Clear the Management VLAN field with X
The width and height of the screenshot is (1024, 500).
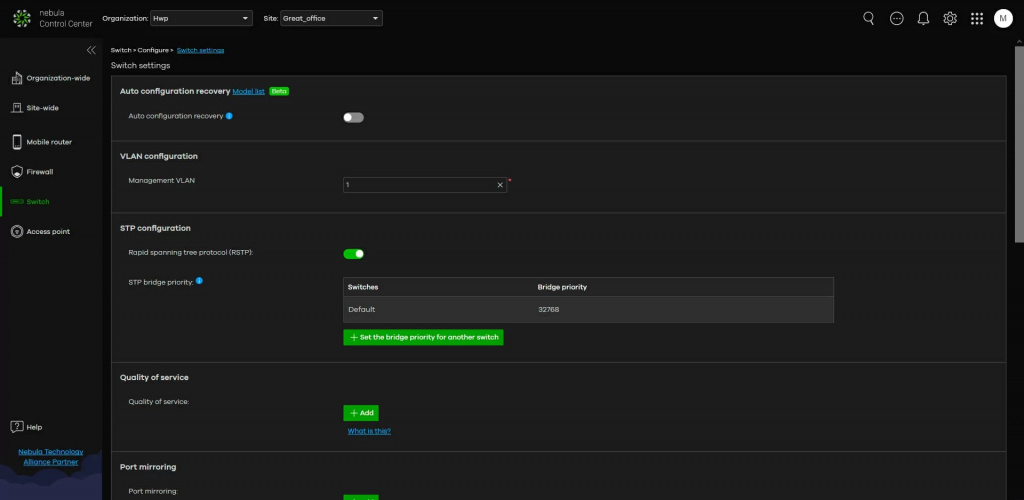500,185
